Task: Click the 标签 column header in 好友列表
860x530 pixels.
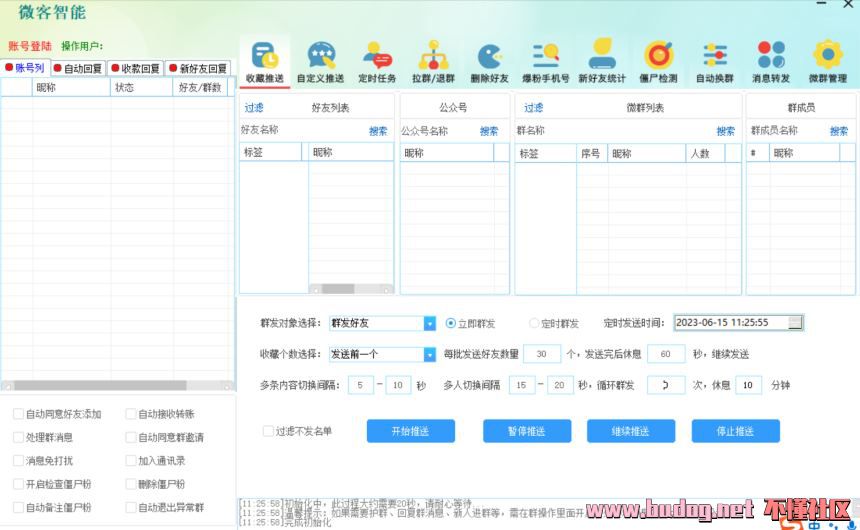Action: (x=270, y=153)
